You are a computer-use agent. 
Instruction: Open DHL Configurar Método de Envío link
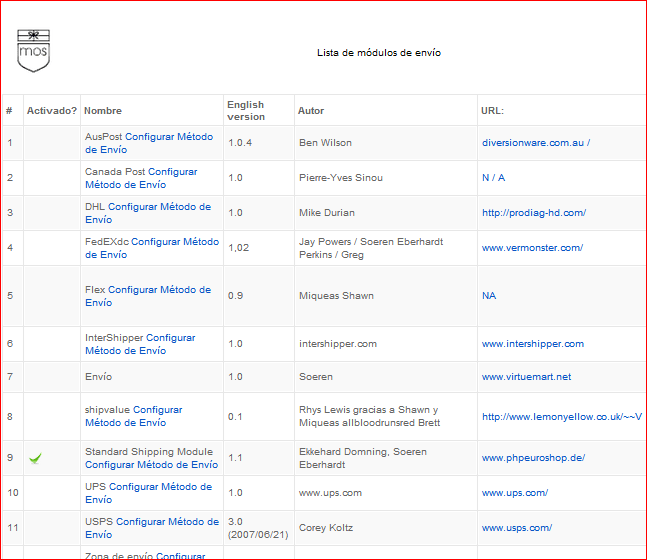(148, 213)
